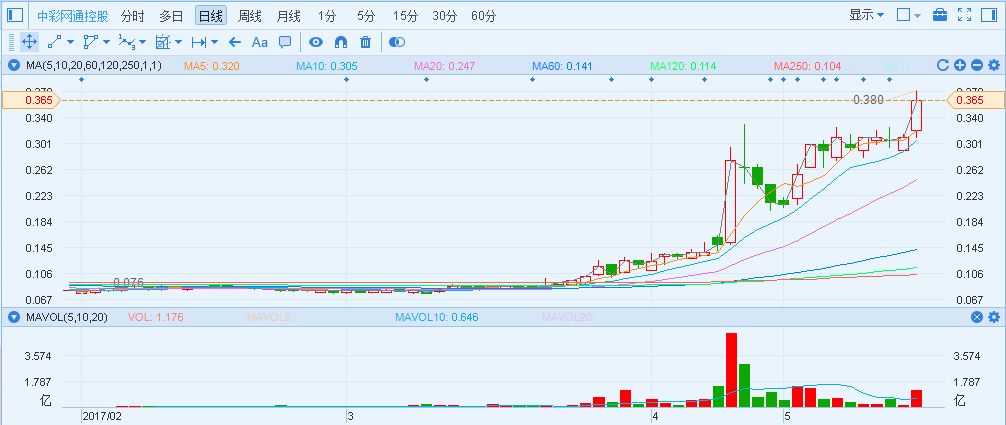Screen dimensions: 1006x425
Task: Toggle the MA5 line label
Action: [x=212, y=65]
